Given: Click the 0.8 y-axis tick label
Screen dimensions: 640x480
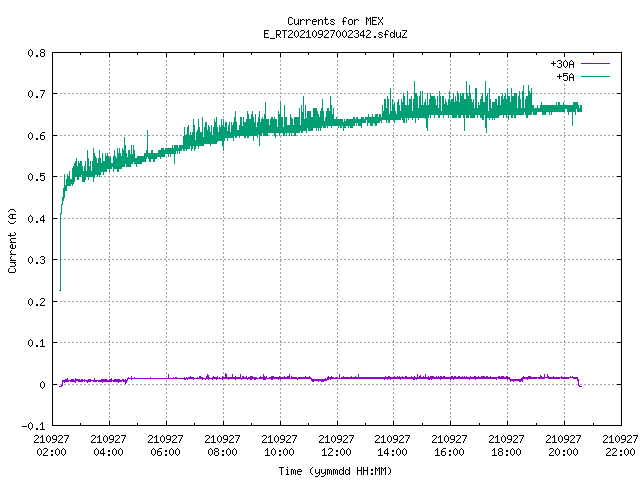Looking at the screenshot, I should [x=36, y=53].
